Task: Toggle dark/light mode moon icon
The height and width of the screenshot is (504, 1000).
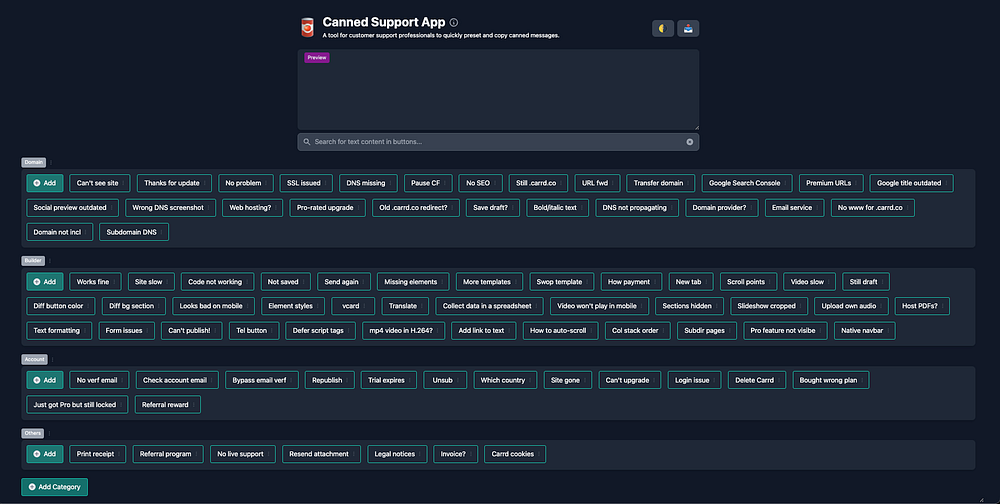Action: (663, 29)
